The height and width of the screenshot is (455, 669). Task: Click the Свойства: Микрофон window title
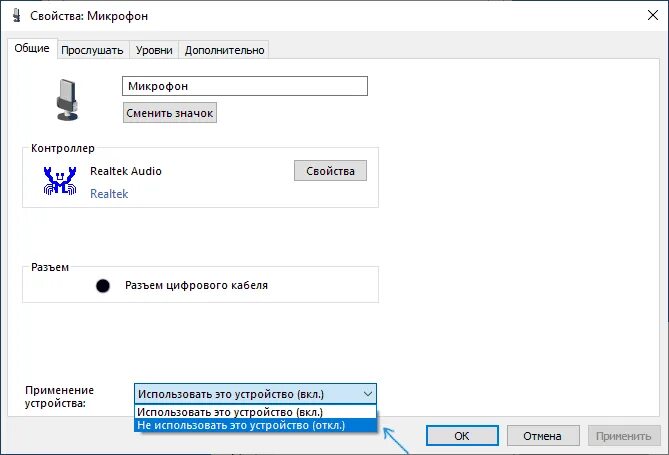click(x=89, y=16)
